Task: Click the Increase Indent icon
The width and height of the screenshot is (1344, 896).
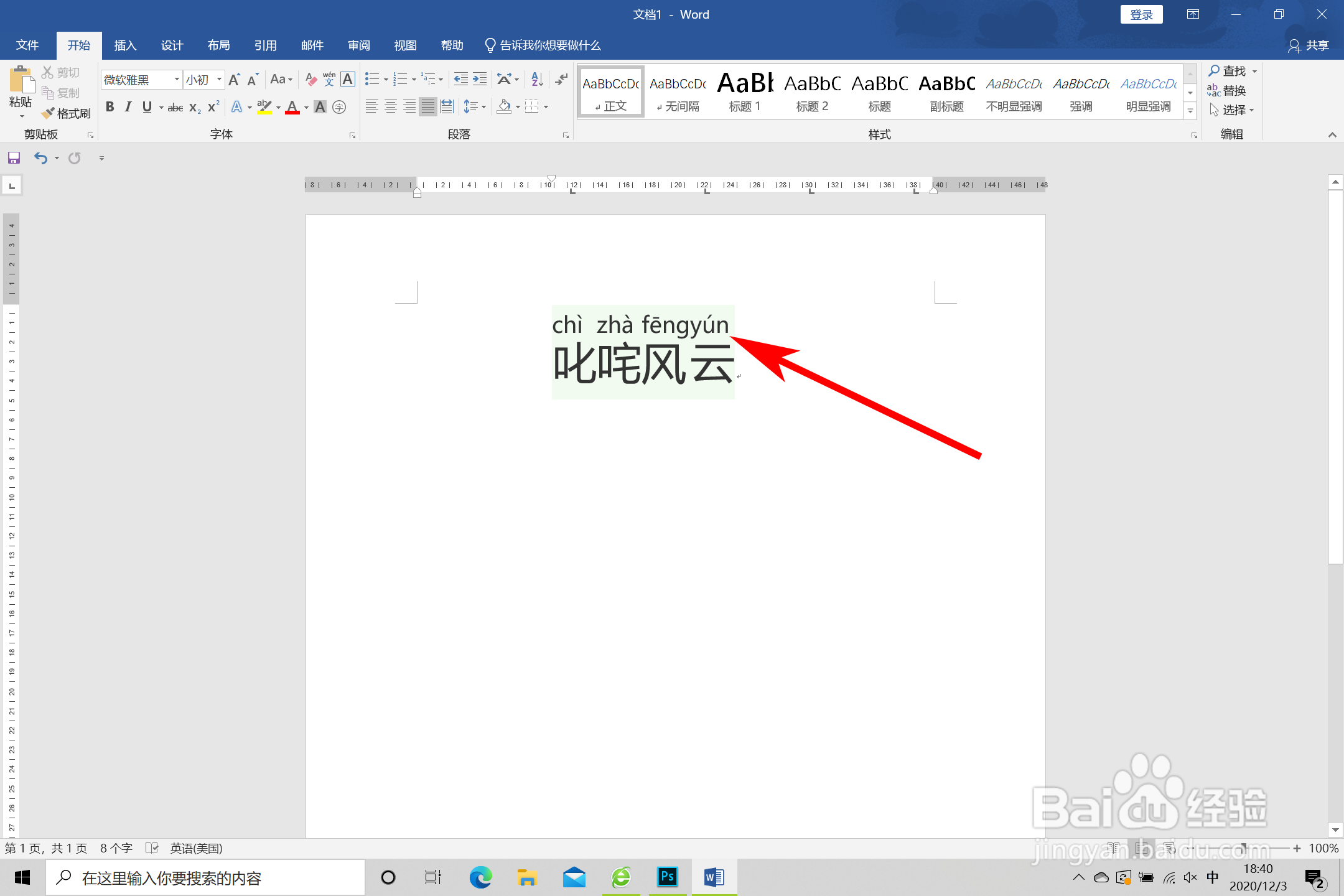Action: point(480,79)
